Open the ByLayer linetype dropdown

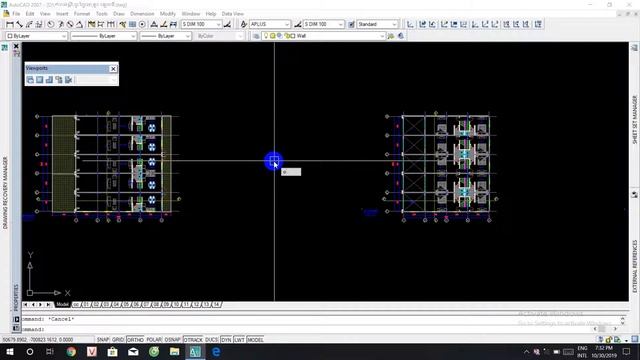coord(104,36)
